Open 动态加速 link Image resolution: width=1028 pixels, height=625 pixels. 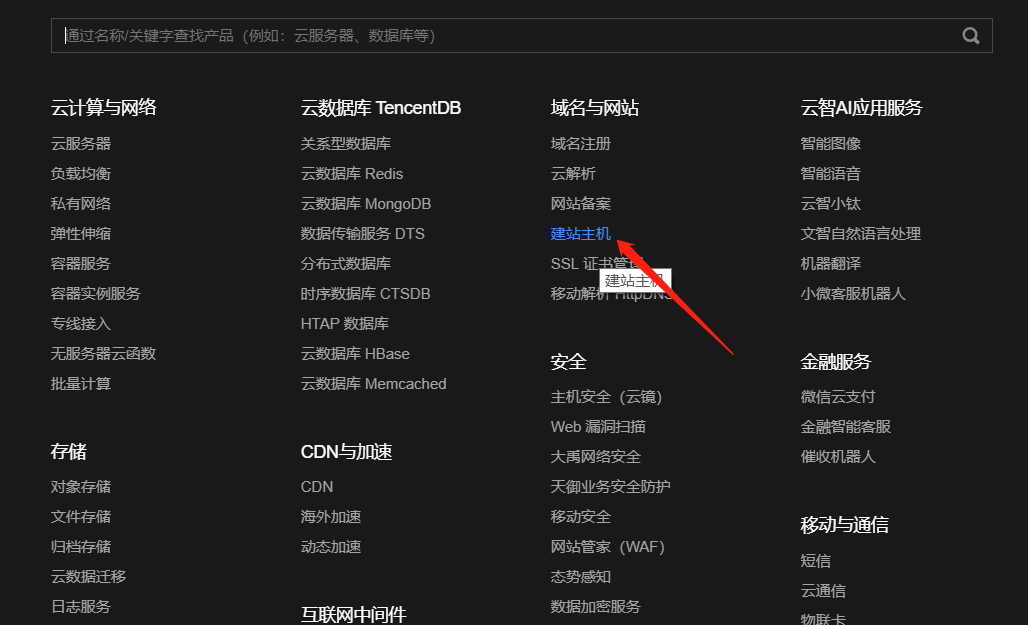[x=330, y=547]
